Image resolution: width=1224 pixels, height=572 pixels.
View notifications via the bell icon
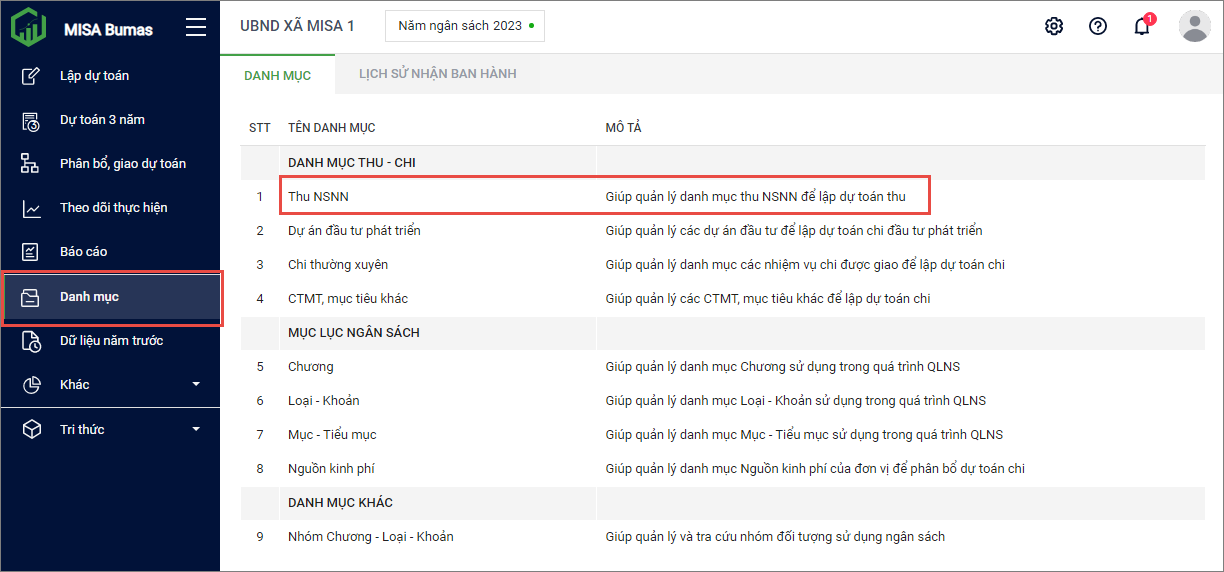click(1142, 26)
